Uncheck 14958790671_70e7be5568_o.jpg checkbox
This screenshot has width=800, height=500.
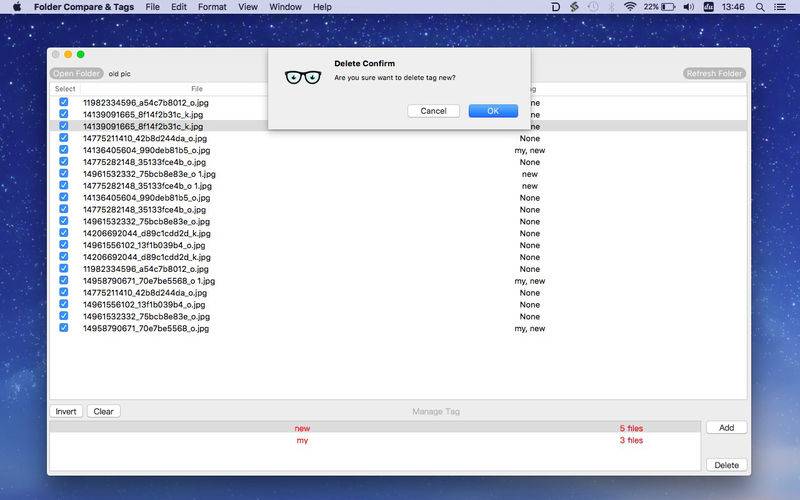pyautogui.click(x=64, y=328)
